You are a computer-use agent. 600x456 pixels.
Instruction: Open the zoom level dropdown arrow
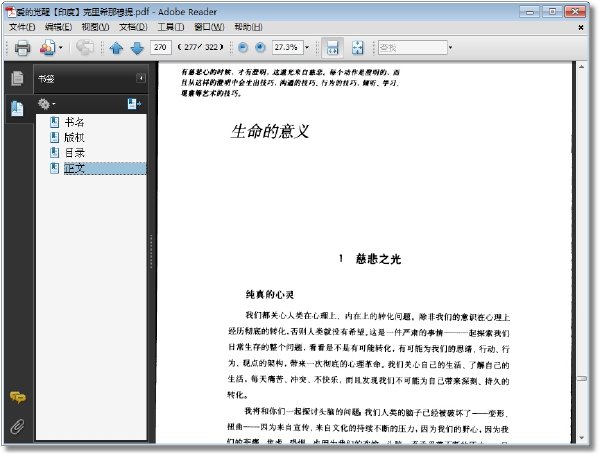(x=307, y=47)
